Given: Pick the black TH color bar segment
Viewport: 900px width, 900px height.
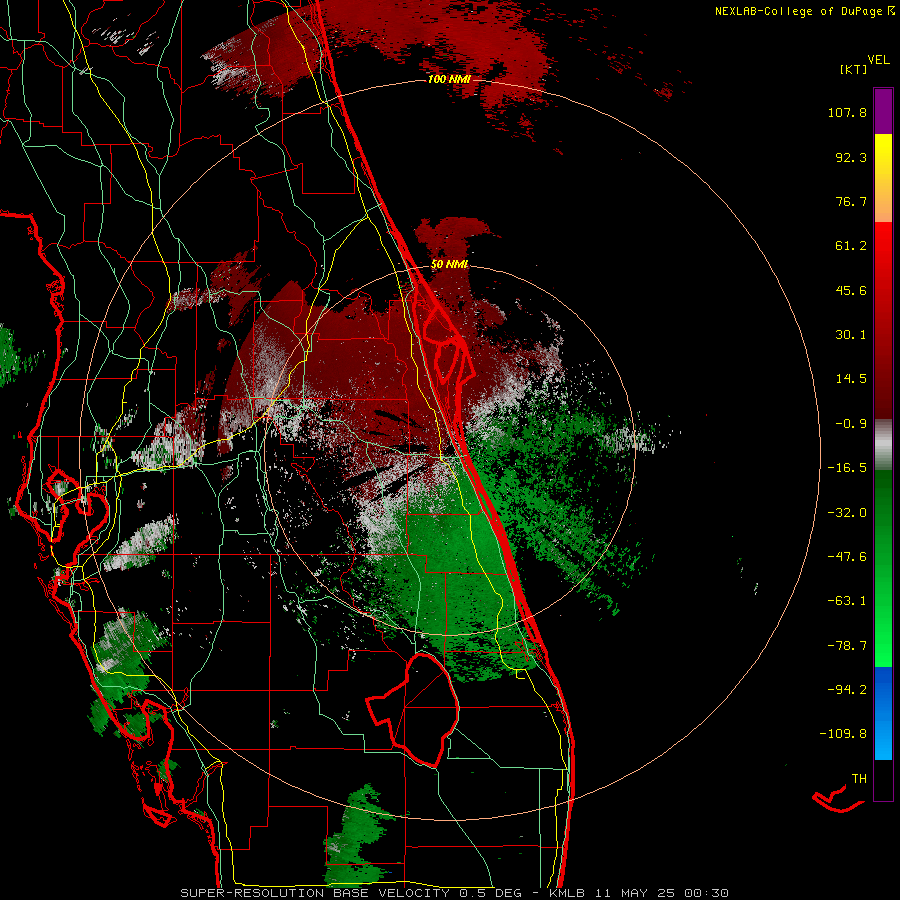Looking at the screenshot, I should click(x=883, y=780).
